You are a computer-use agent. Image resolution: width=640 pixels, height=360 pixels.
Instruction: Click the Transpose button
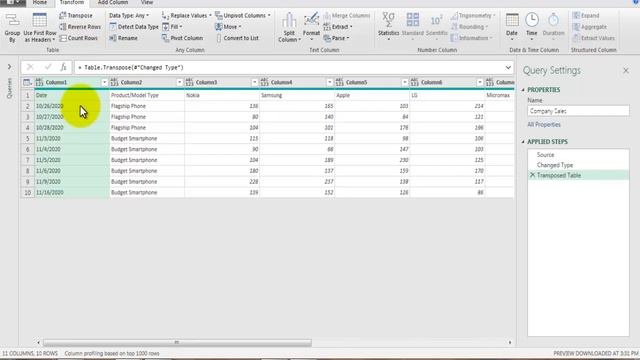tap(76, 16)
